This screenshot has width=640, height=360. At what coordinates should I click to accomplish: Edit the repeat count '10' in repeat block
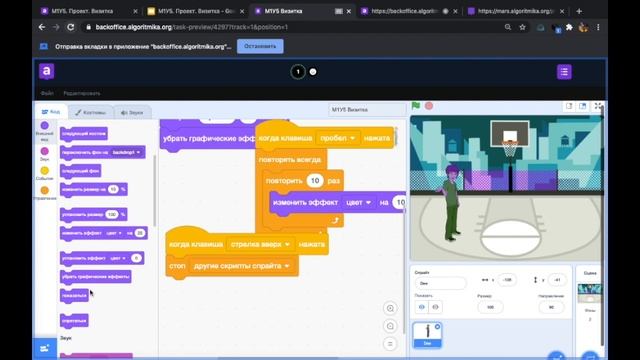click(x=315, y=180)
